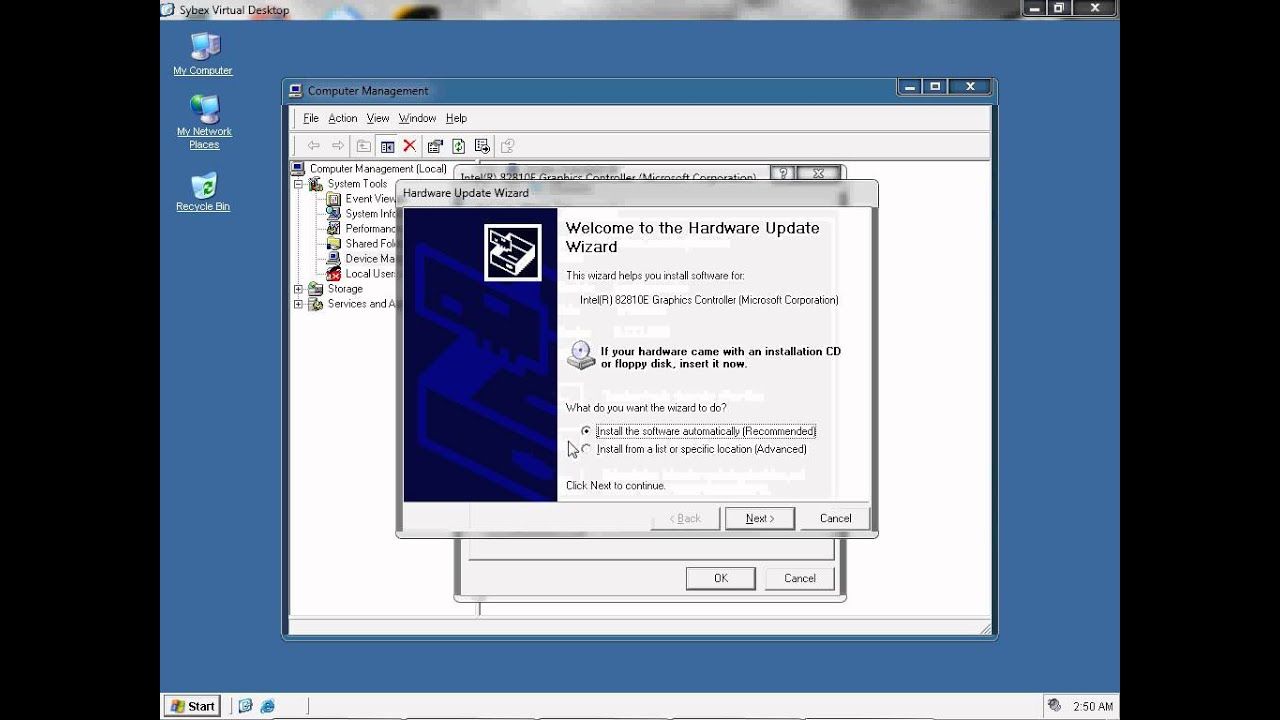Click the Up one level toolbar icon

click(x=363, y=146)
